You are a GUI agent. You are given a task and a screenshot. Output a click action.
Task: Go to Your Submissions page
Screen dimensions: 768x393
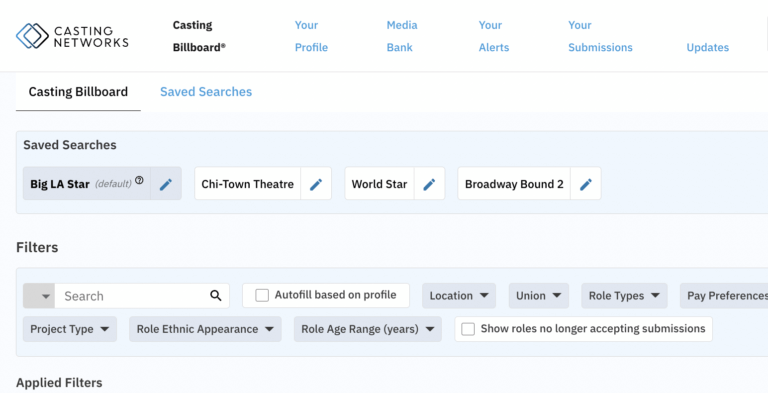[x=600, y=36]
